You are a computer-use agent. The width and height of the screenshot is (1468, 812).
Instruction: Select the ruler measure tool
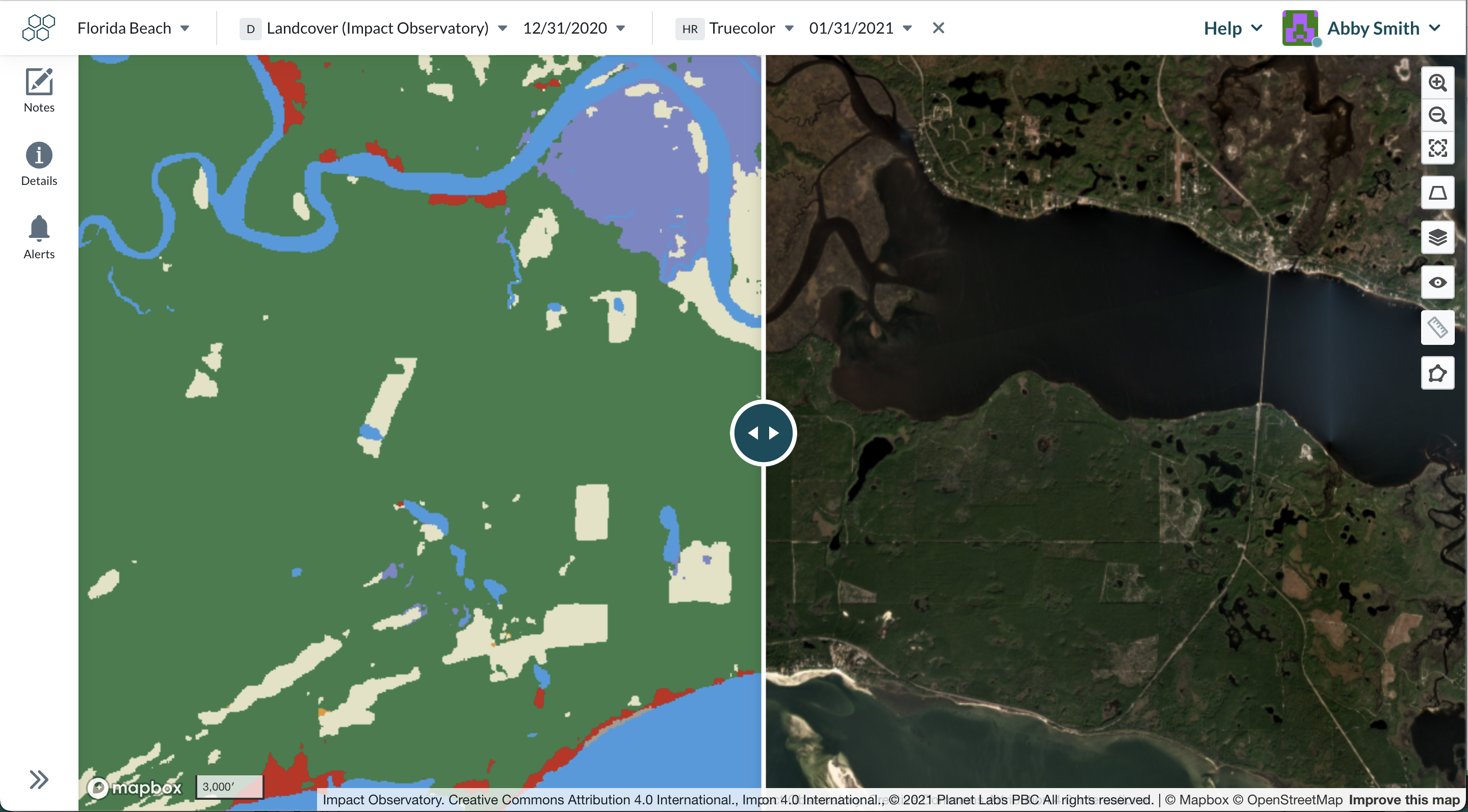(x=1437, y=328)
